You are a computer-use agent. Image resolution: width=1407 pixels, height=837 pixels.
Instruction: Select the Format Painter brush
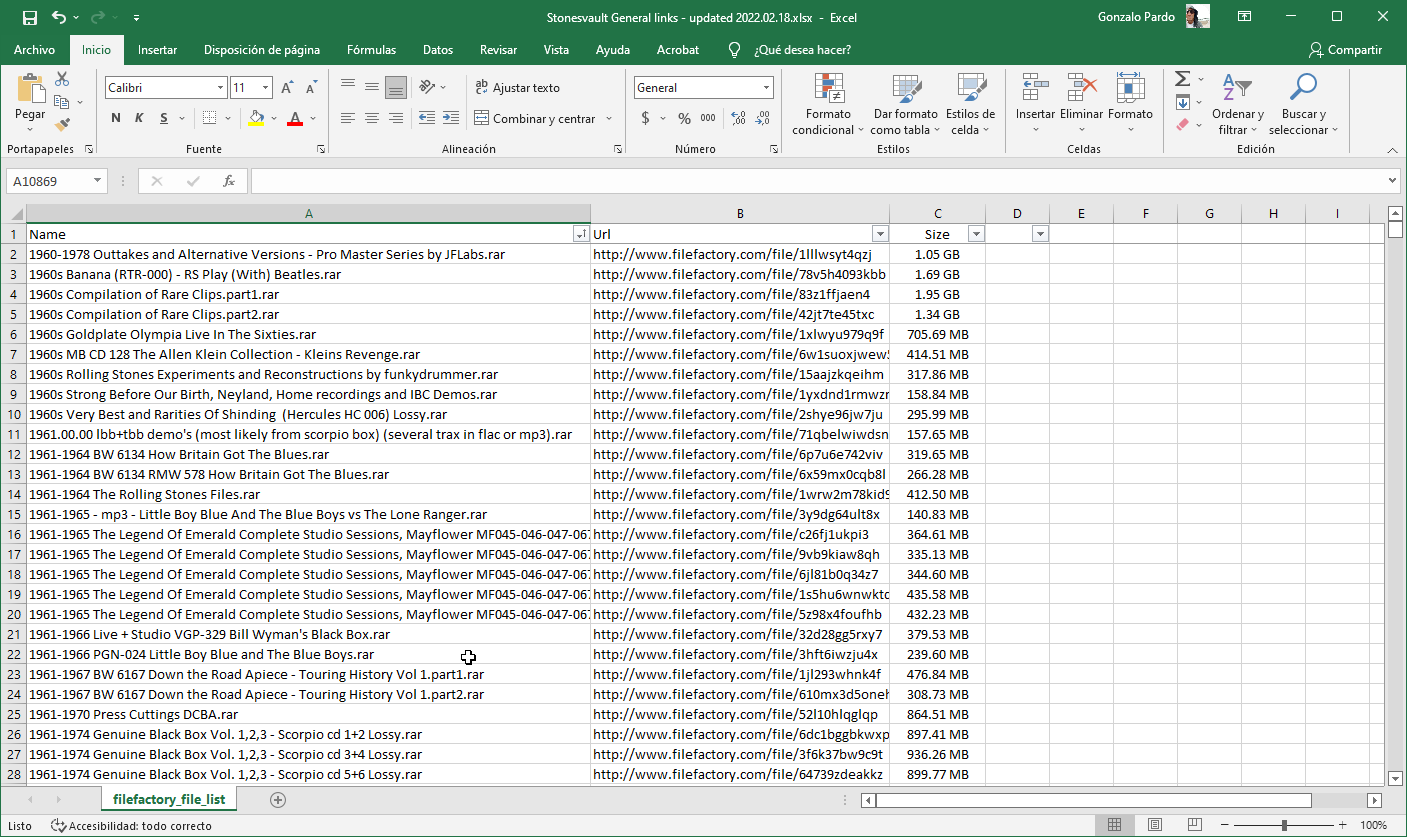tap(62, 125)
